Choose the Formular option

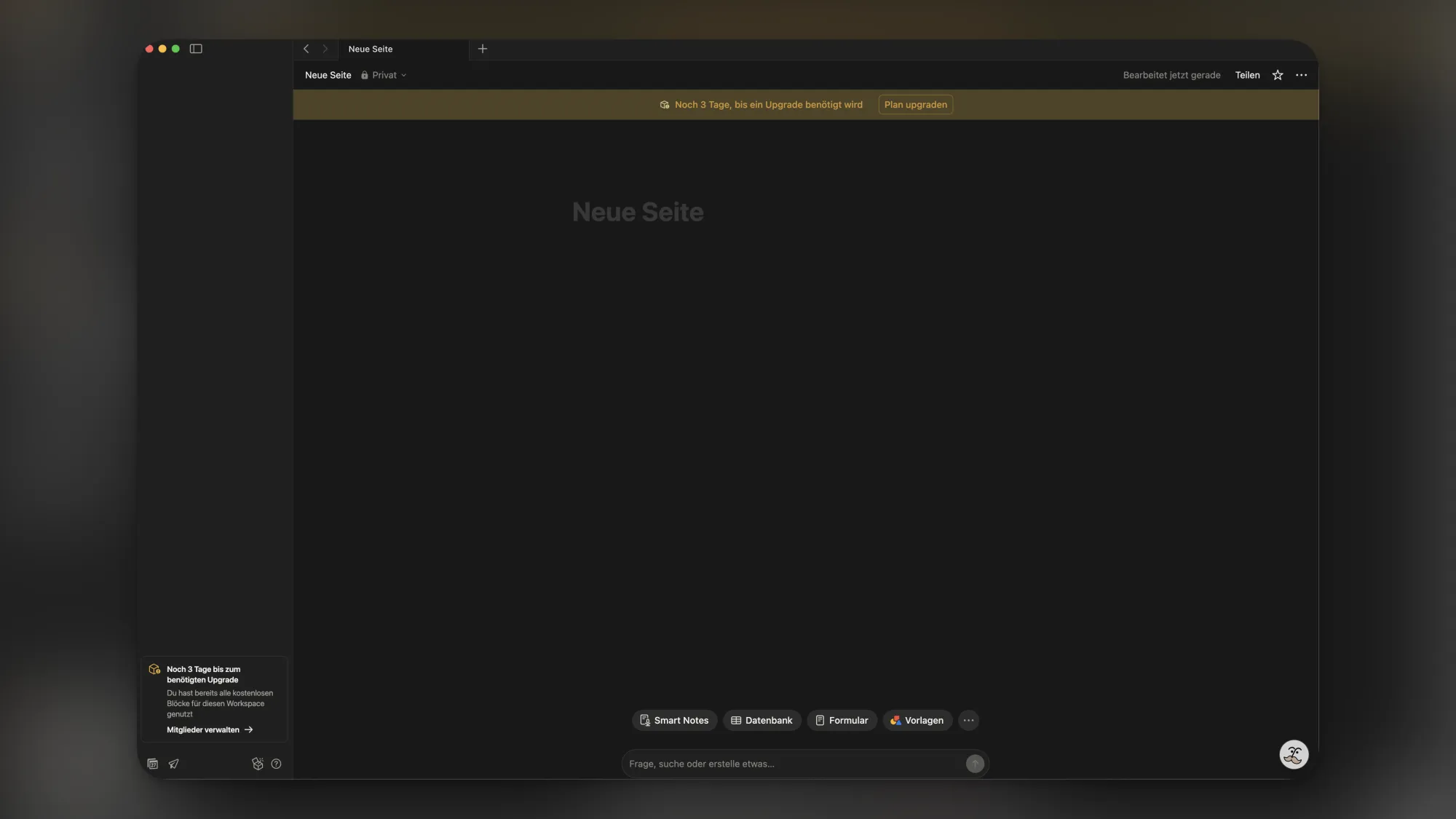[x=842, y=720]
